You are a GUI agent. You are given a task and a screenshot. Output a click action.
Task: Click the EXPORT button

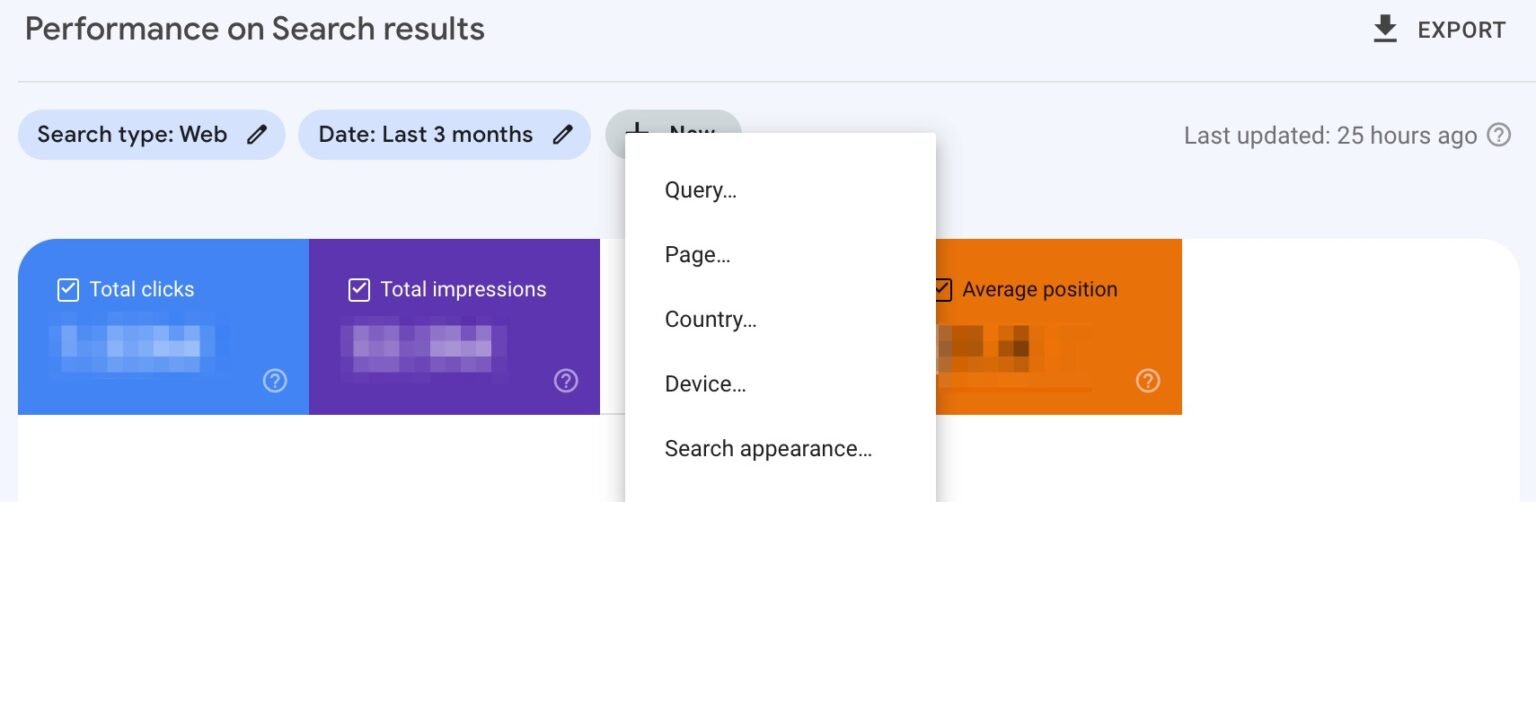click(1460, 29)
